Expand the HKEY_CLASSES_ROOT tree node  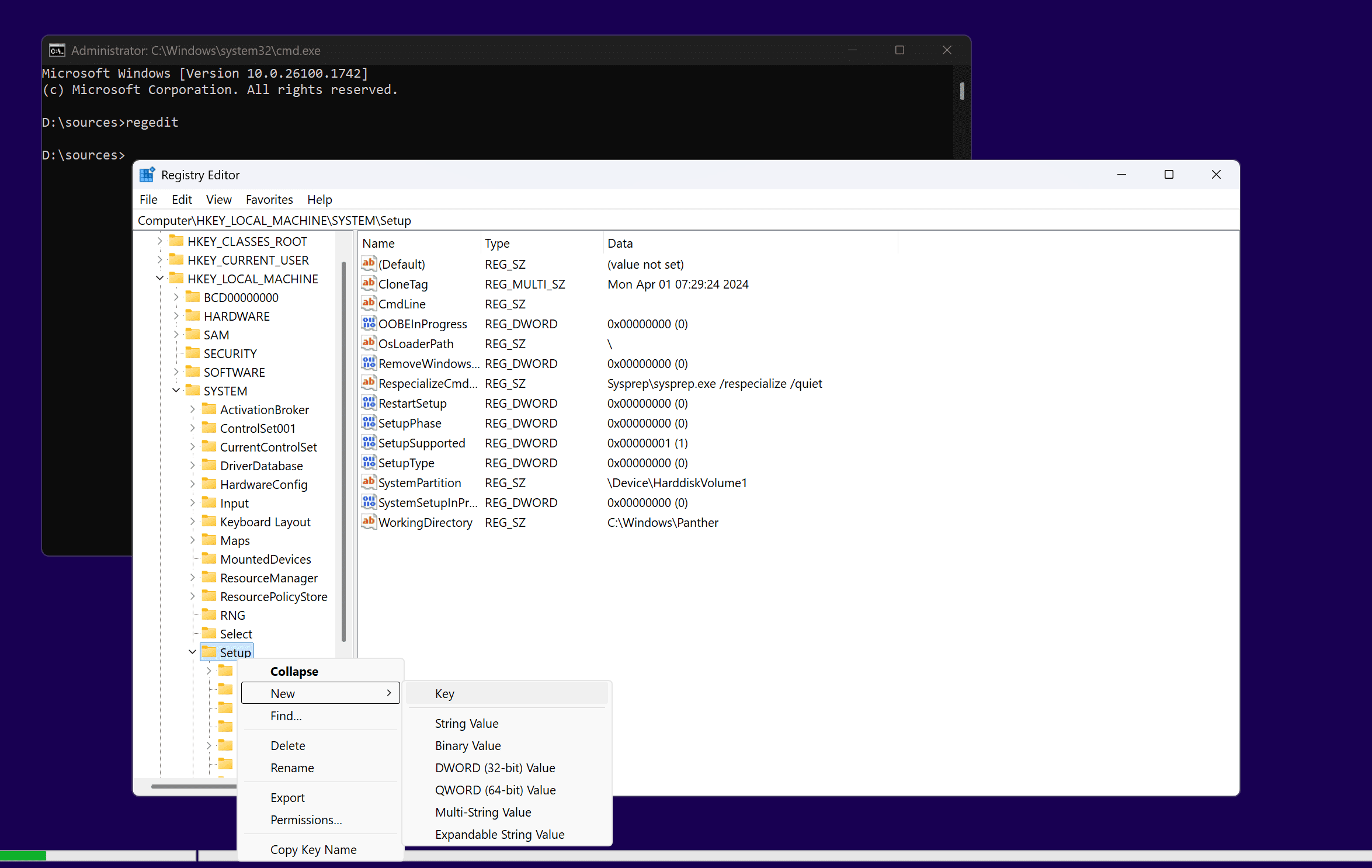point(160,241)
